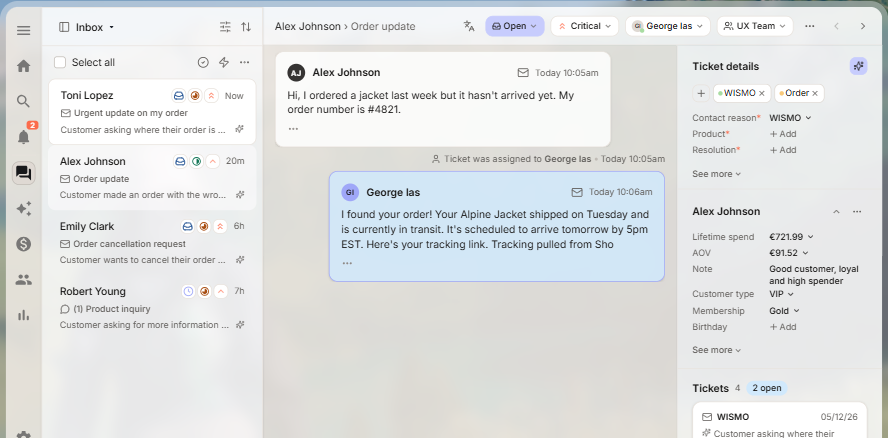The height and width of the screenshot is (438, 888).
Task: Open the AI sparkles icon in sidebar
Action: coord(23,209)
